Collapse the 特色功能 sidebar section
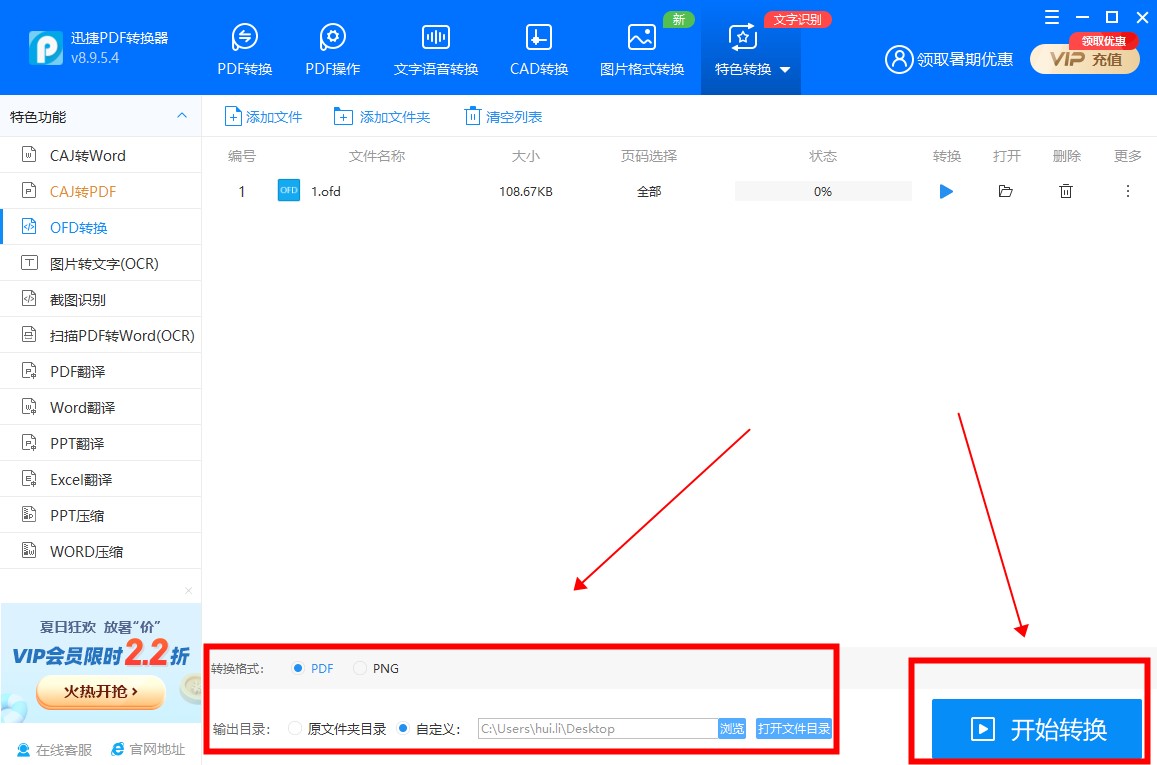The image size is (1157, 765). pyautogui.click(x=182, y=116)
